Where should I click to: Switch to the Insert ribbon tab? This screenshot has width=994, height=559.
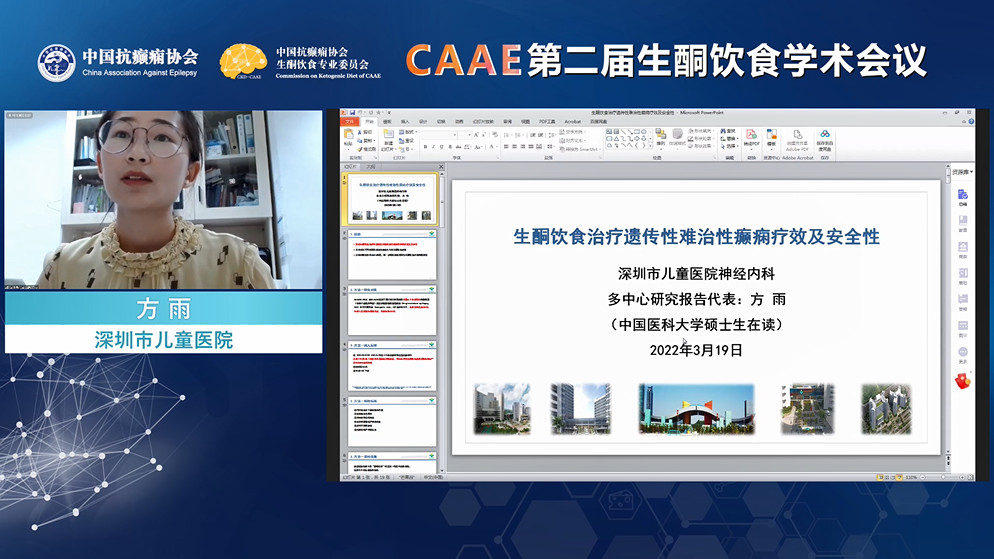[405, 122]
